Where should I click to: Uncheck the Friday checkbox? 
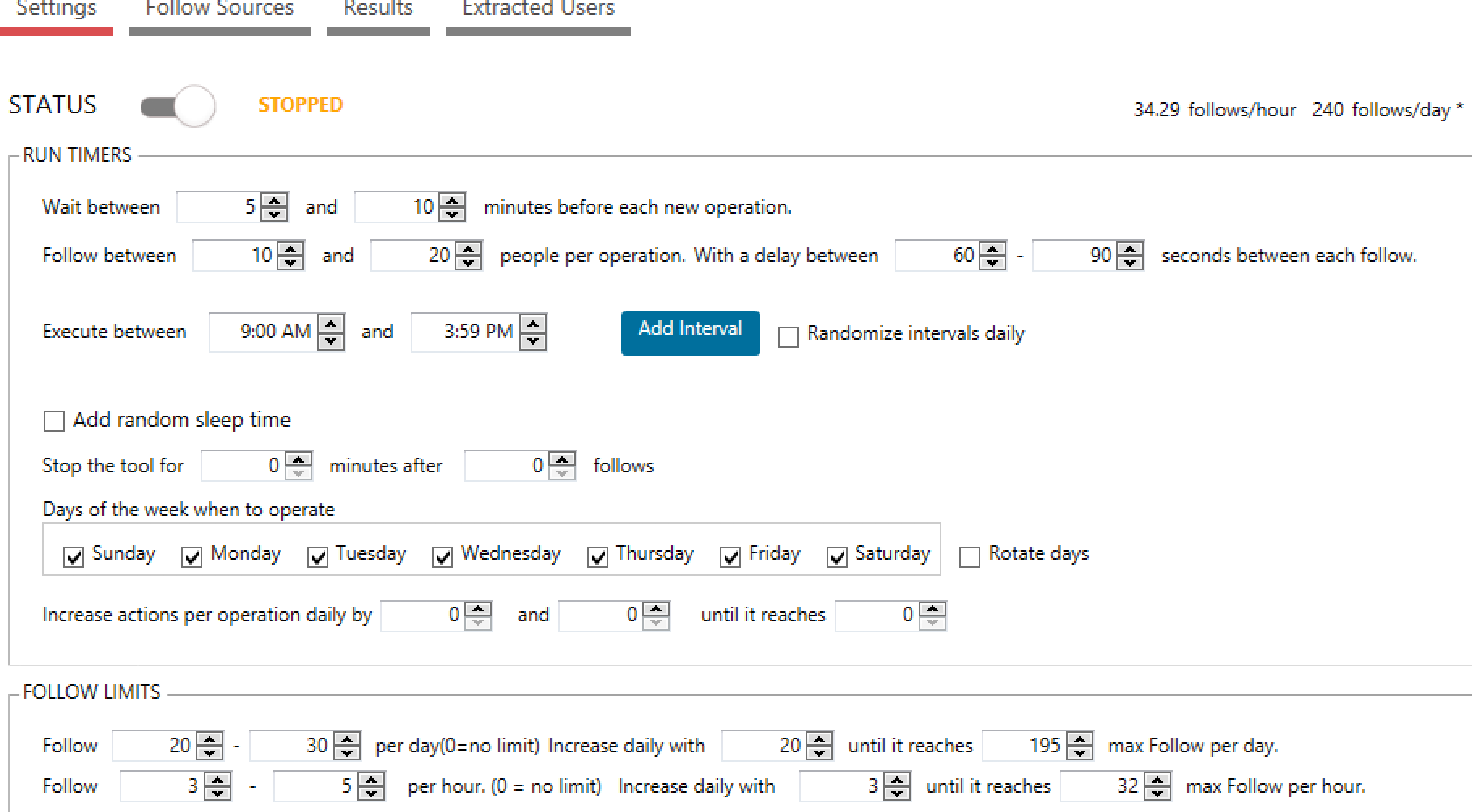pos(730,557)
